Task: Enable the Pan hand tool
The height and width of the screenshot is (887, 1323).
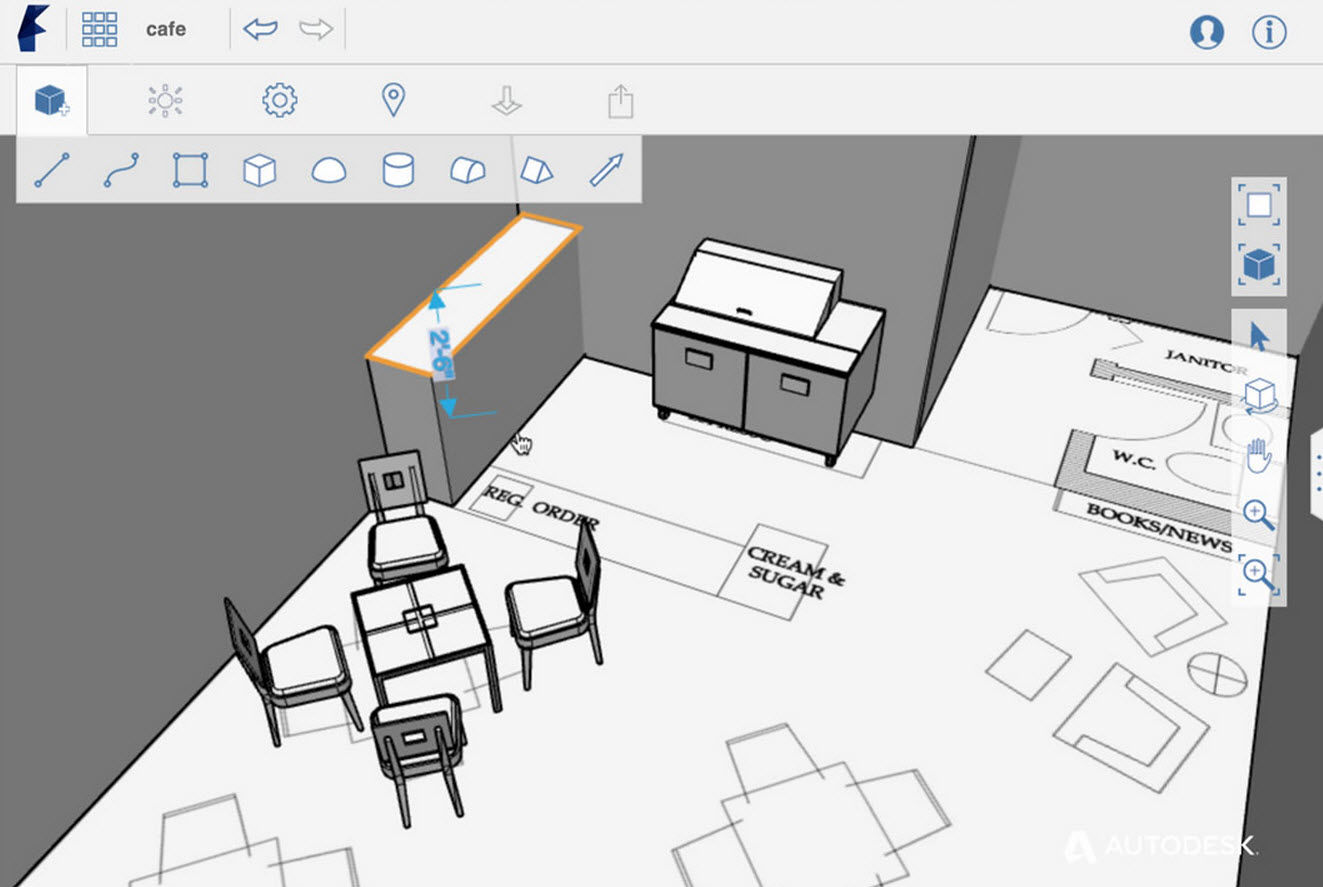Action: coord(1259,456)
